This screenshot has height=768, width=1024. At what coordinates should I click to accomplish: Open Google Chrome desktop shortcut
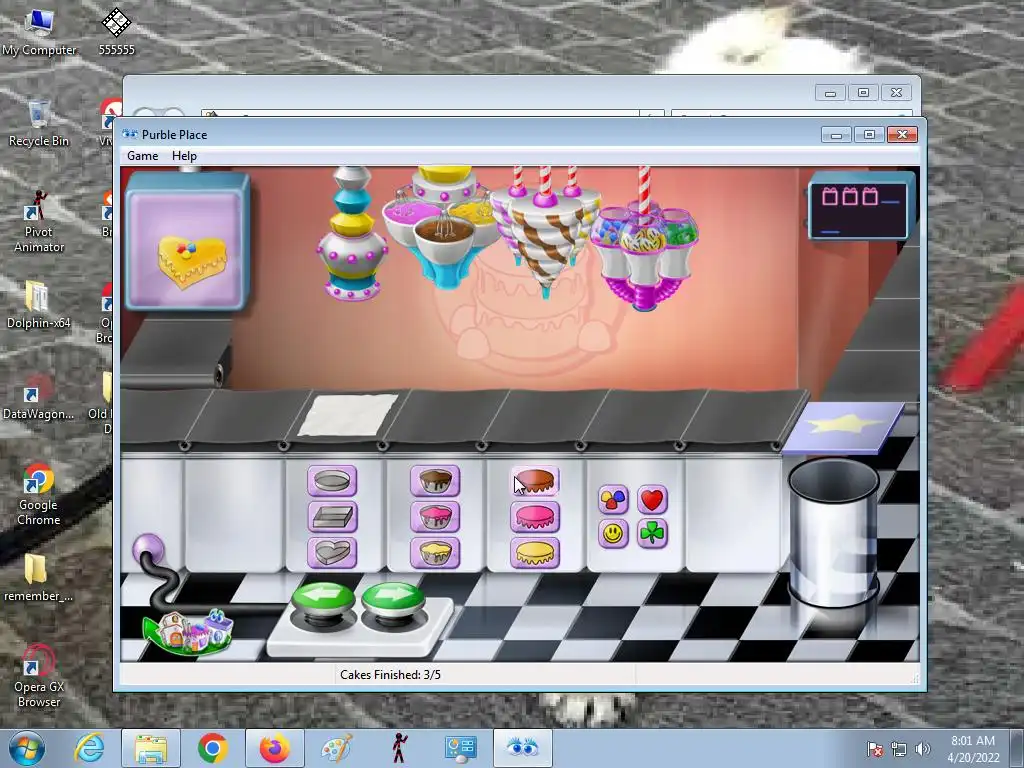tap(39, 494)
